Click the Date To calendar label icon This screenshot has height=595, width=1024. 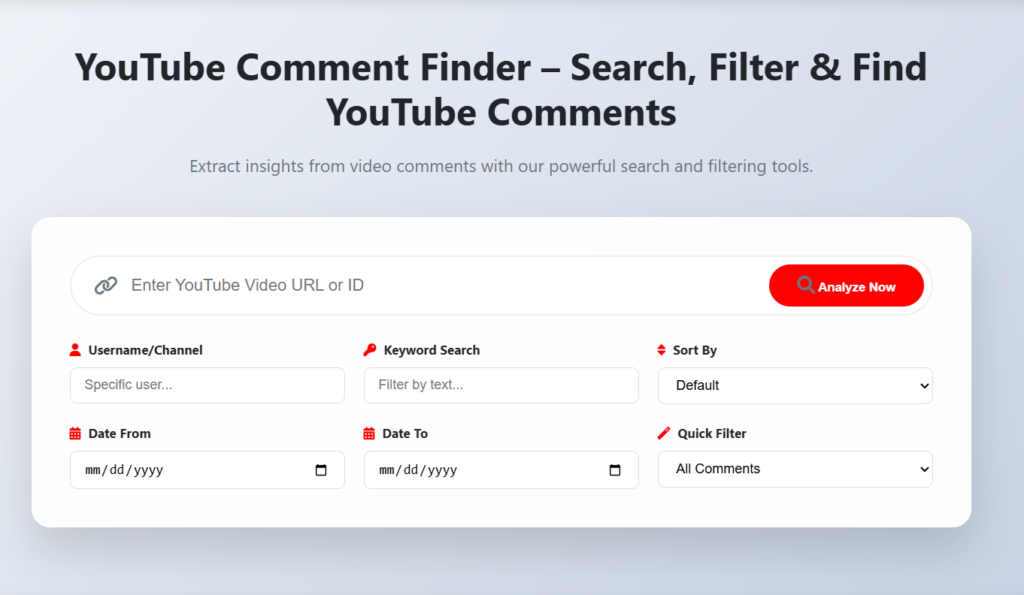(x=369, y=434)
